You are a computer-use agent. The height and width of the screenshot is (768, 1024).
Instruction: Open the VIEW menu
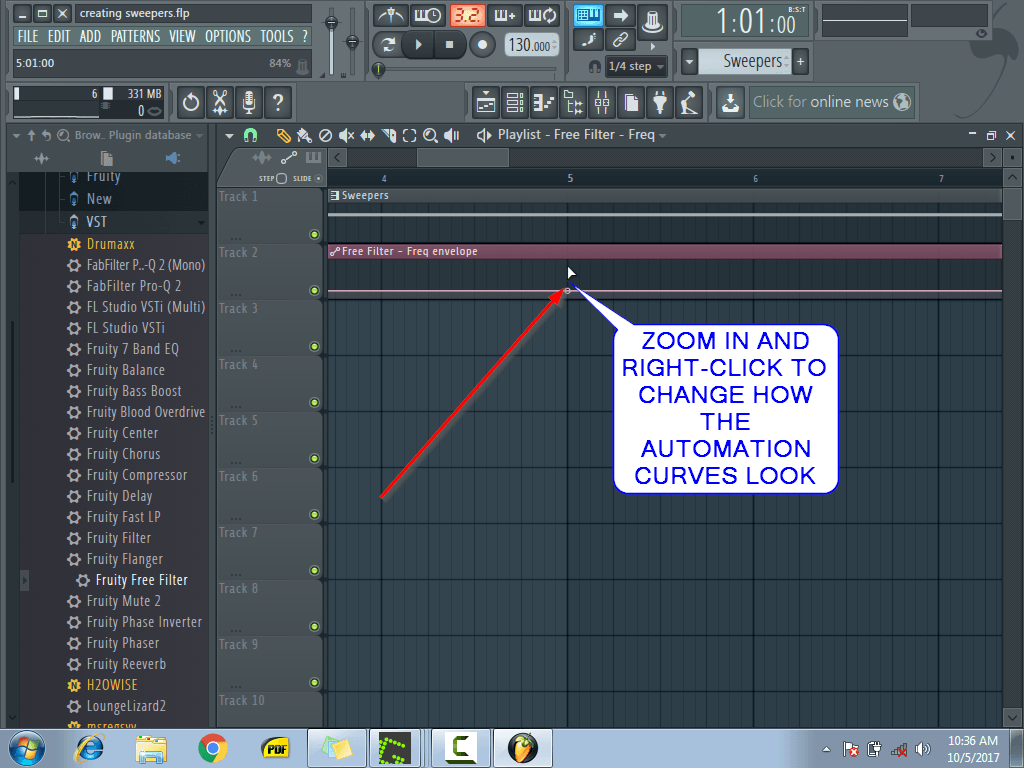182,37
